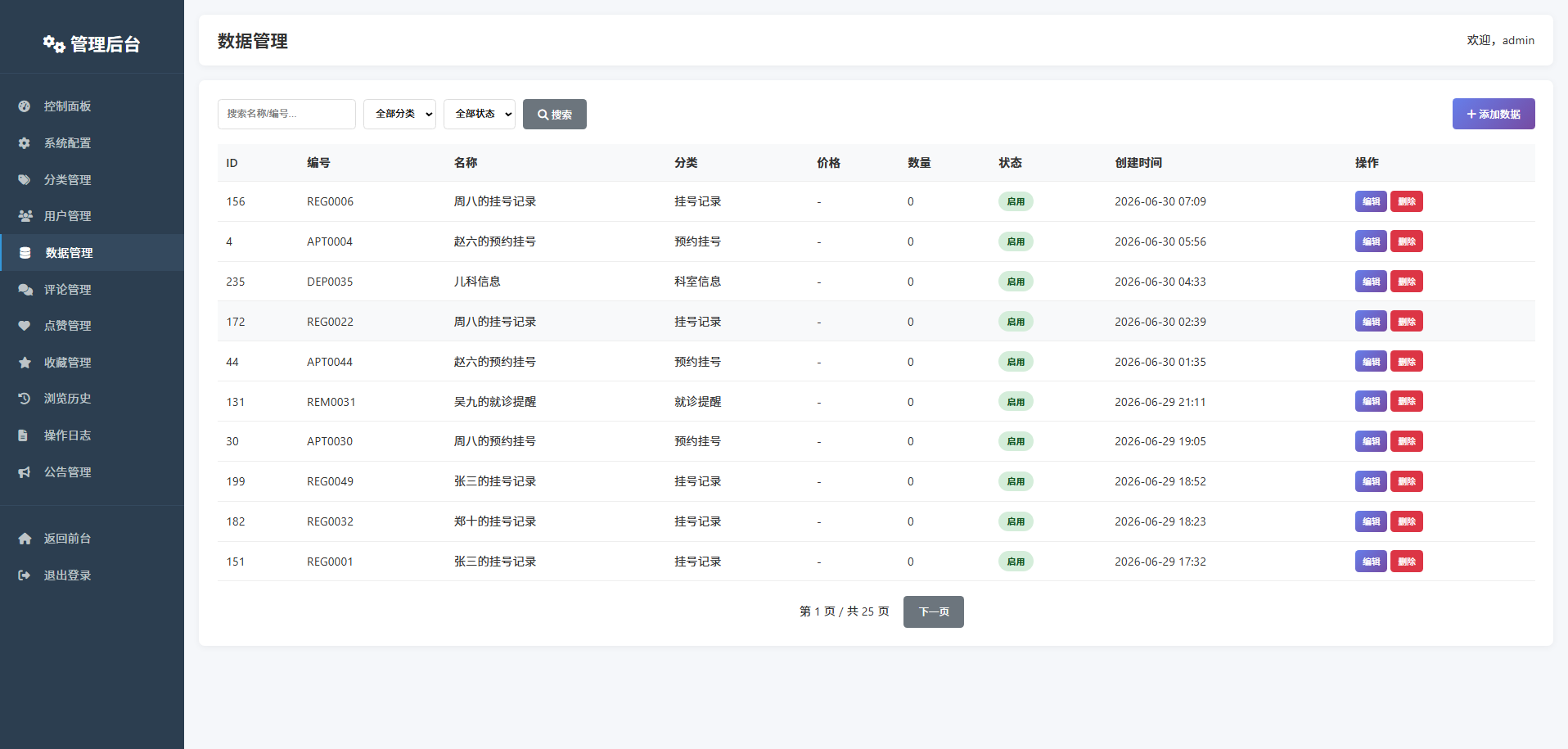Delete the APT0044 record
The image size is (1568, 749).
[1407, 362]
